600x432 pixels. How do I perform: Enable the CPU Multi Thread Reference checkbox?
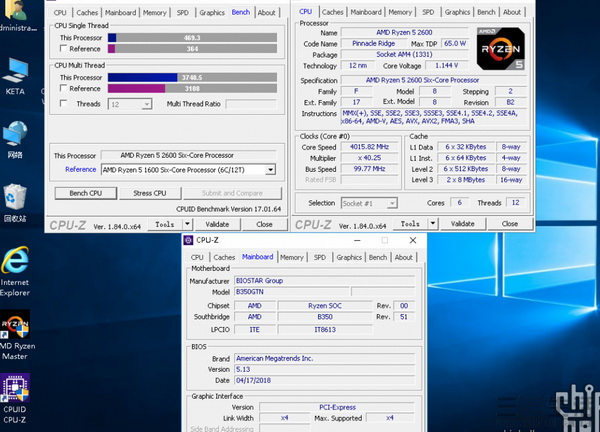point(64,88)
